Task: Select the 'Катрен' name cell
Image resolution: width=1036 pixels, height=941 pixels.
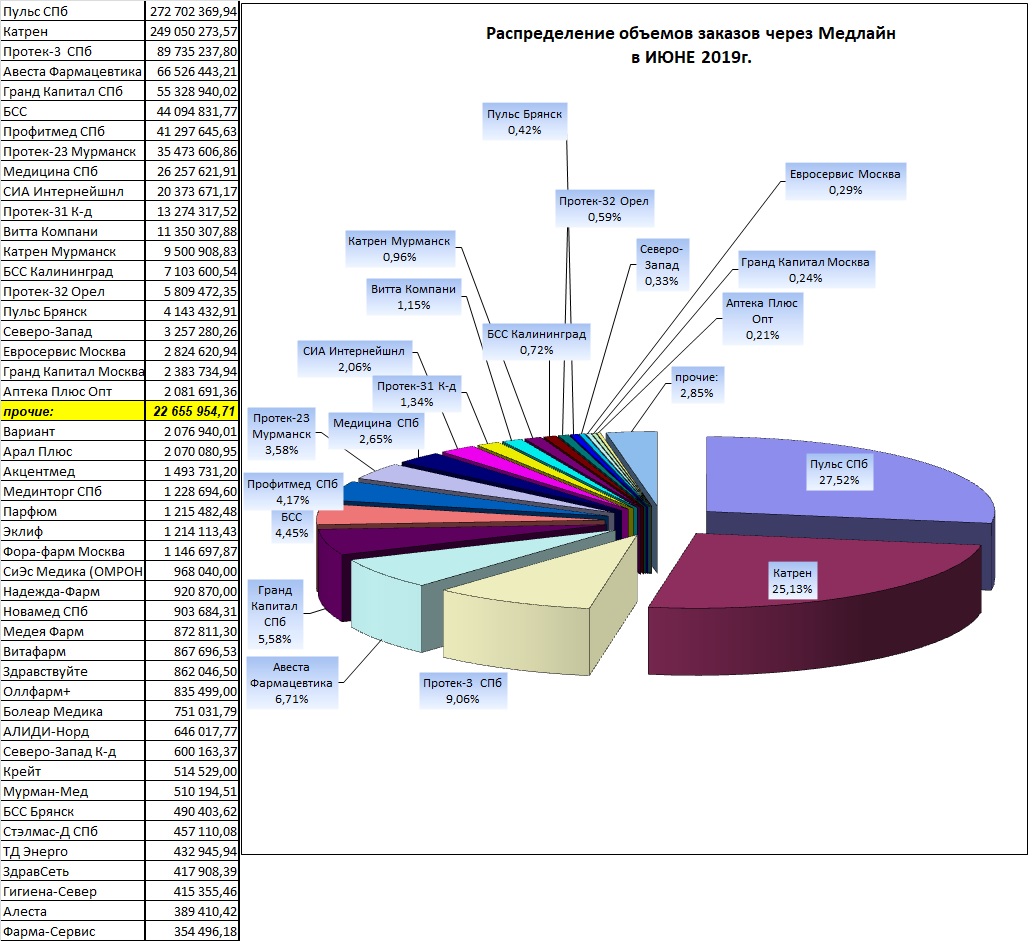Action: (x=73, y=31)
